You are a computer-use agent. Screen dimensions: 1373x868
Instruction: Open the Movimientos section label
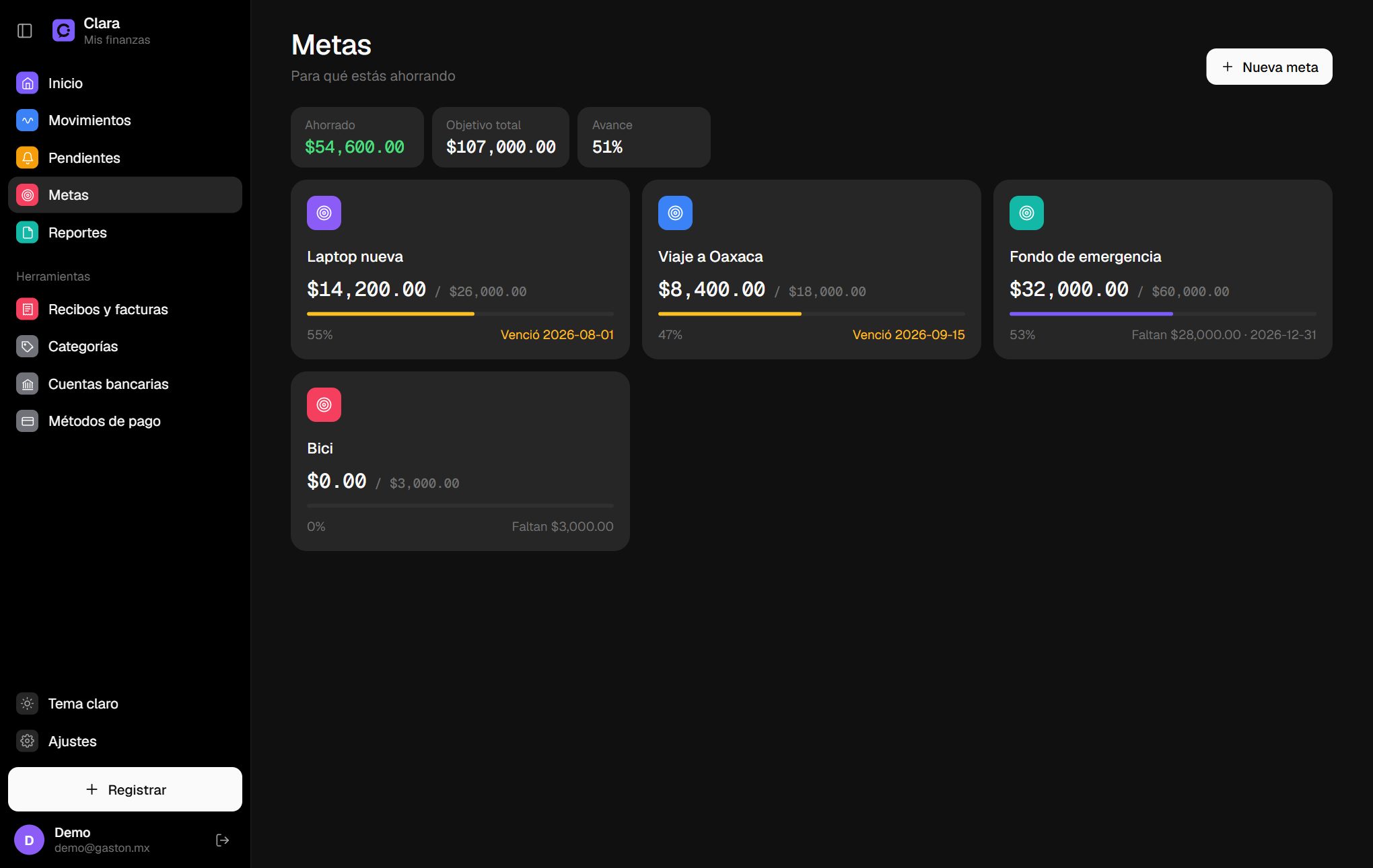click(x=90, y=120)
